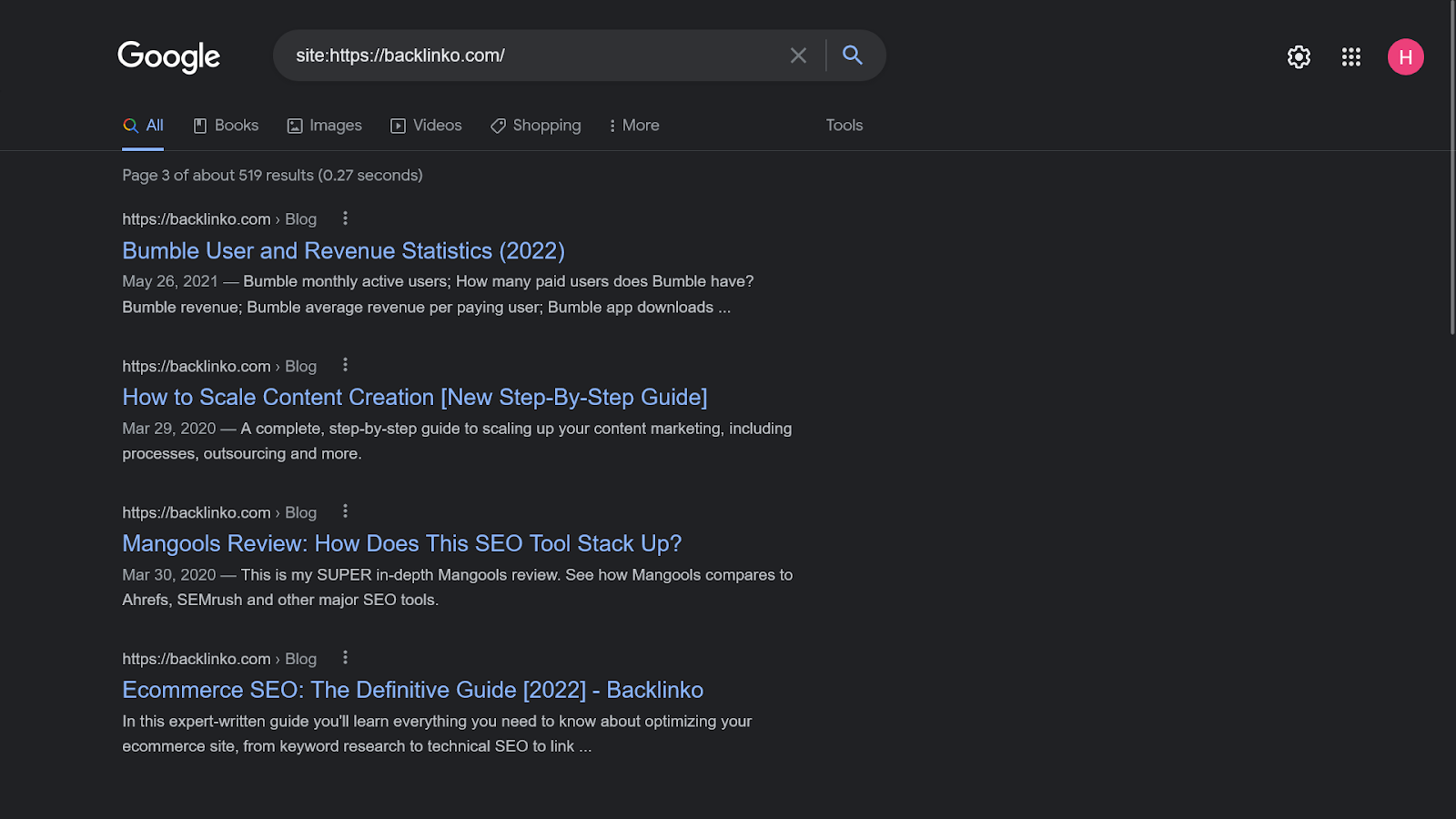Click the 'May 26, 2021' Bumble snippet text
Image resolution: width=1456 pixels, height=819 pixels.
pos(438,295)
